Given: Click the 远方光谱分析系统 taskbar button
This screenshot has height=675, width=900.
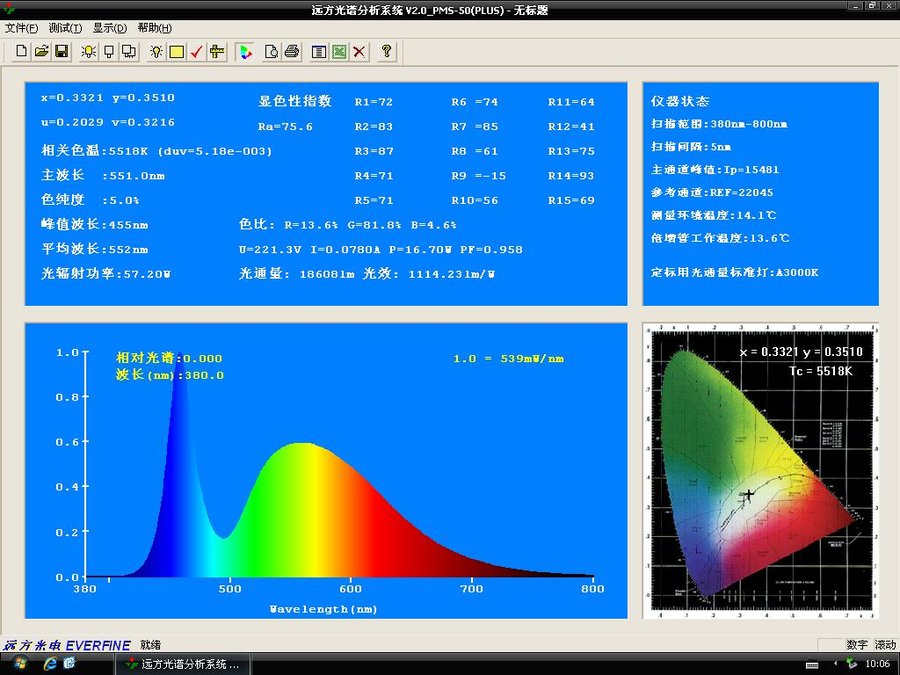Looking at the screenshot, I should (x=182, y=664).
